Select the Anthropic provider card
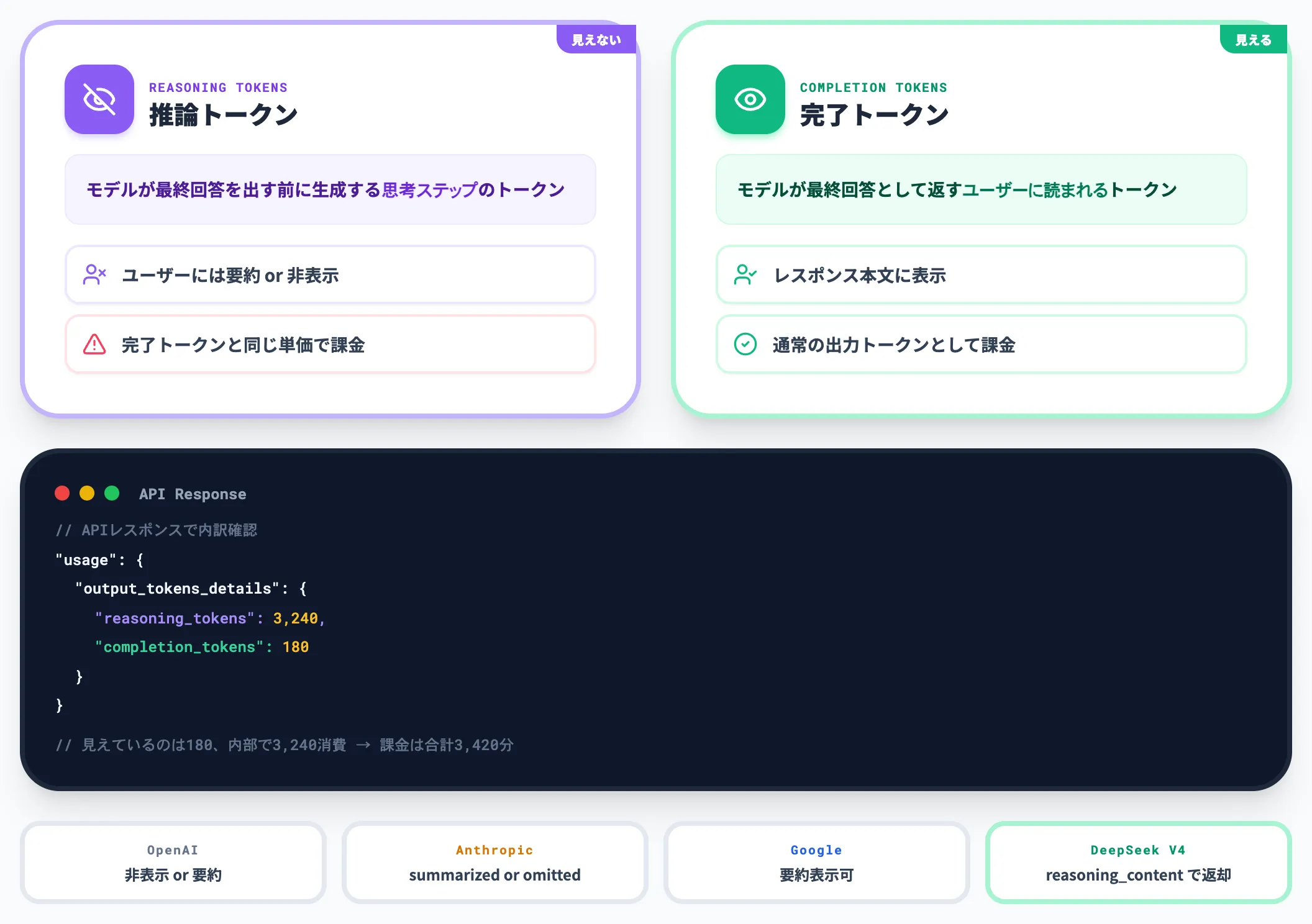 [495, 863]
